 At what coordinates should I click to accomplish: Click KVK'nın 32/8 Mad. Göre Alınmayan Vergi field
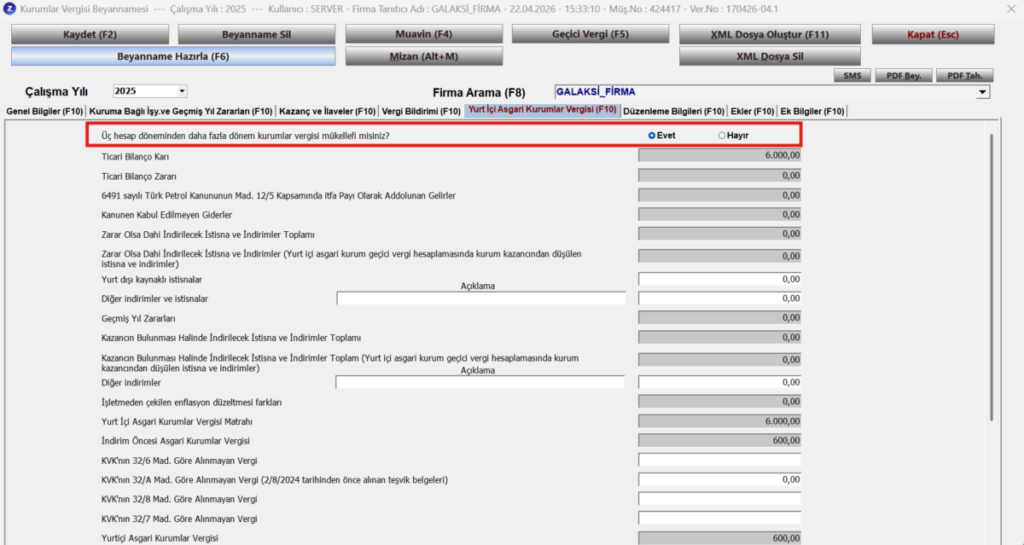pyautogui.click(x=720, y=499)
